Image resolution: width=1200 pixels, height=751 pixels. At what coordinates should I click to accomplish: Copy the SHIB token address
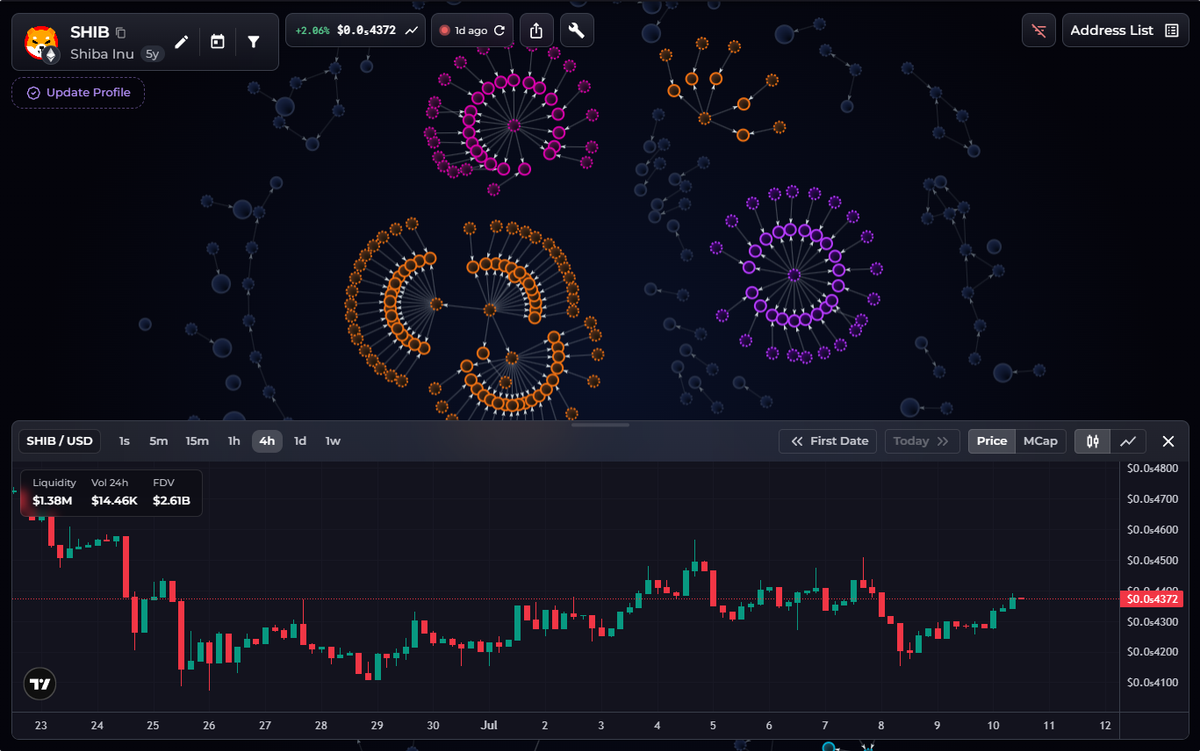(121, 33)
